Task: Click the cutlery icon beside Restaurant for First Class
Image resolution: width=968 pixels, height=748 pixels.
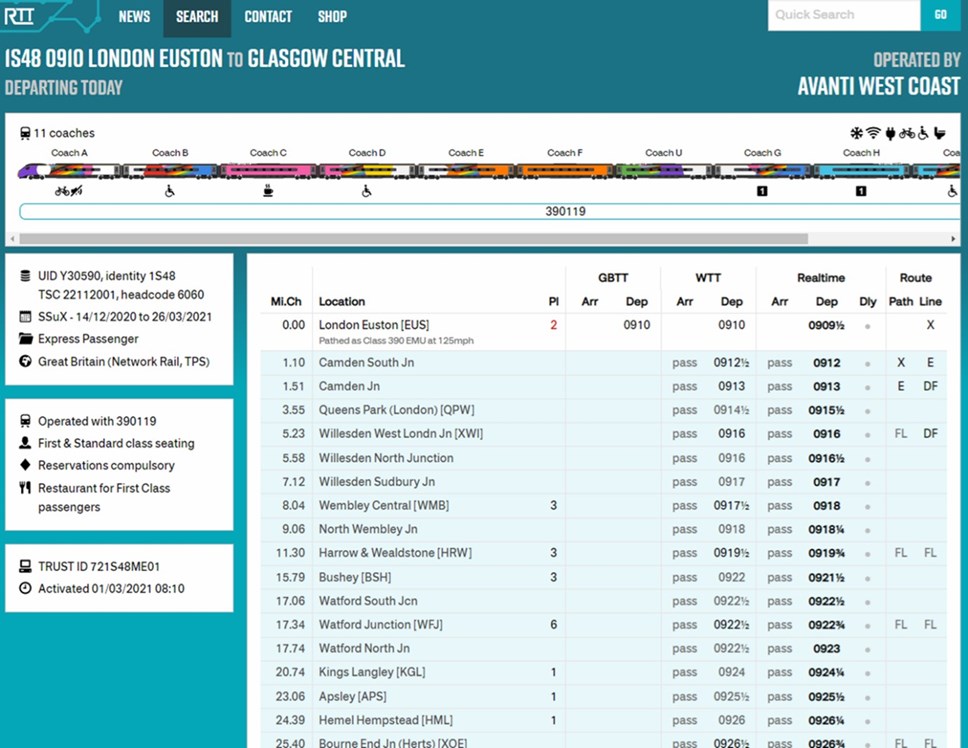Action: point(25,488)
